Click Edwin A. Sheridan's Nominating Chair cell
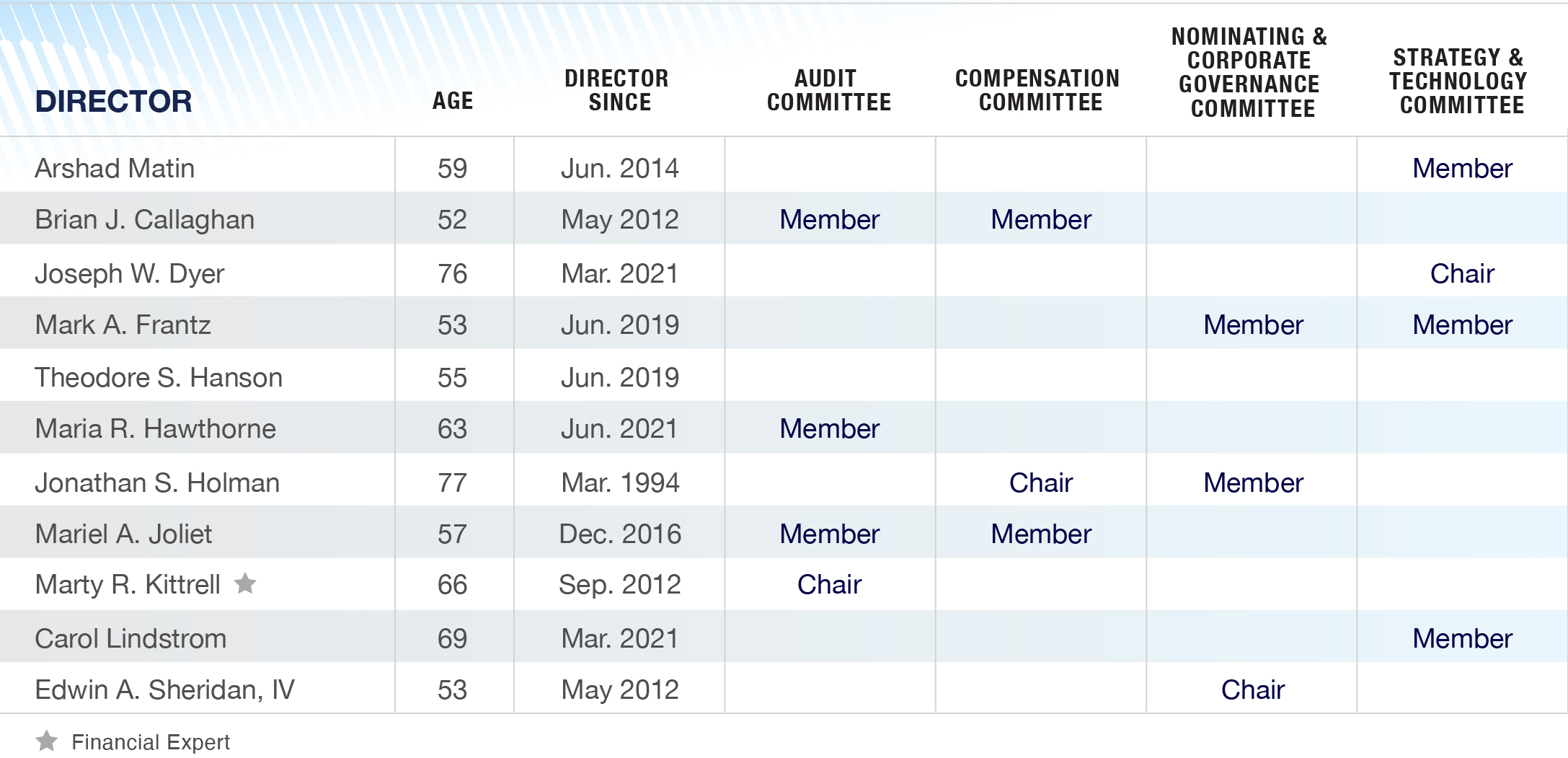Screen dimensions: 1568x758 pyautogui.click(x=1252, y=689)
